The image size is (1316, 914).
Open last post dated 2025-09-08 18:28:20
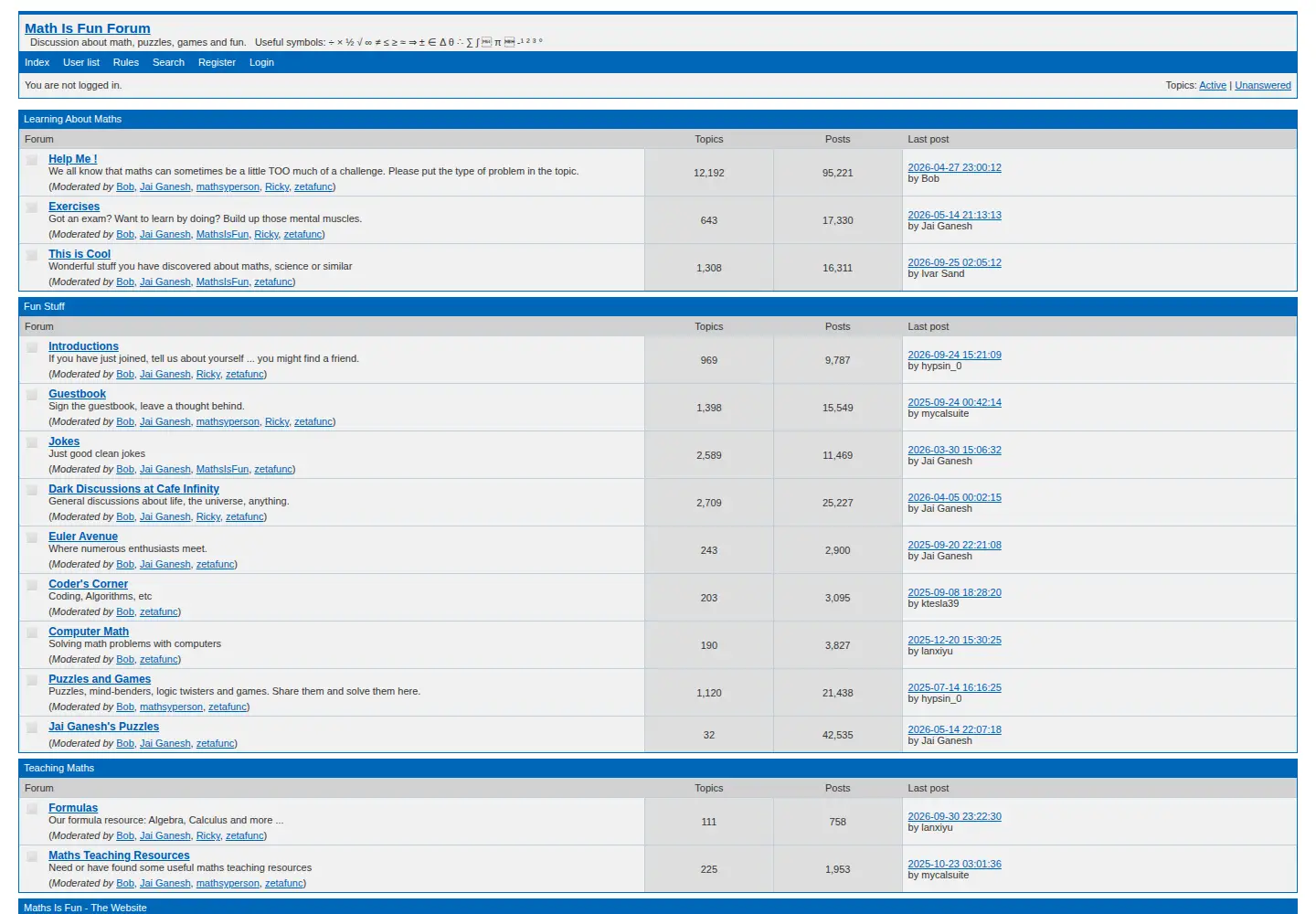pyautogui.click(x=954, y=592)
